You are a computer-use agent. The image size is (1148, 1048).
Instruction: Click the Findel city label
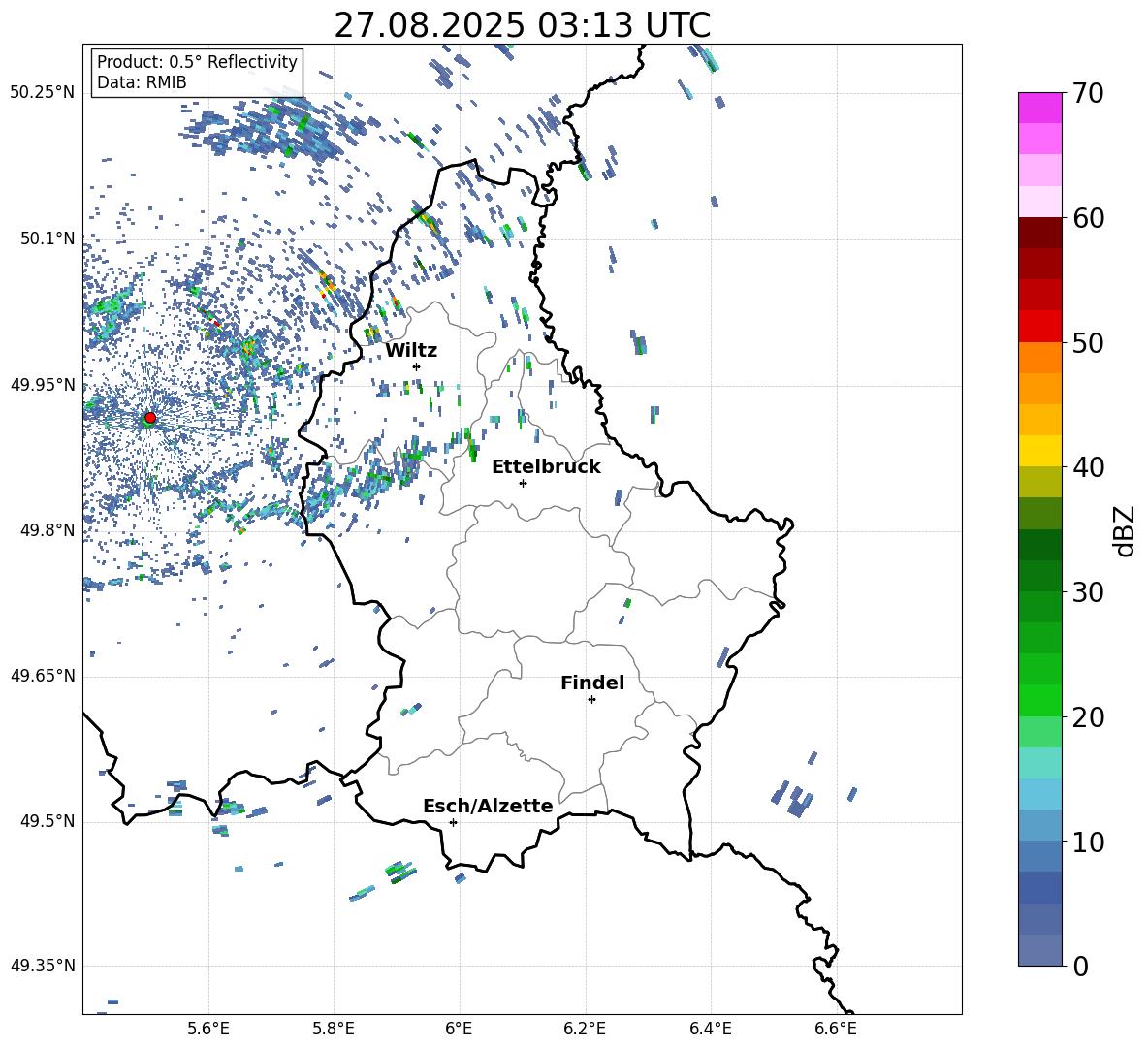coord(592,683)
